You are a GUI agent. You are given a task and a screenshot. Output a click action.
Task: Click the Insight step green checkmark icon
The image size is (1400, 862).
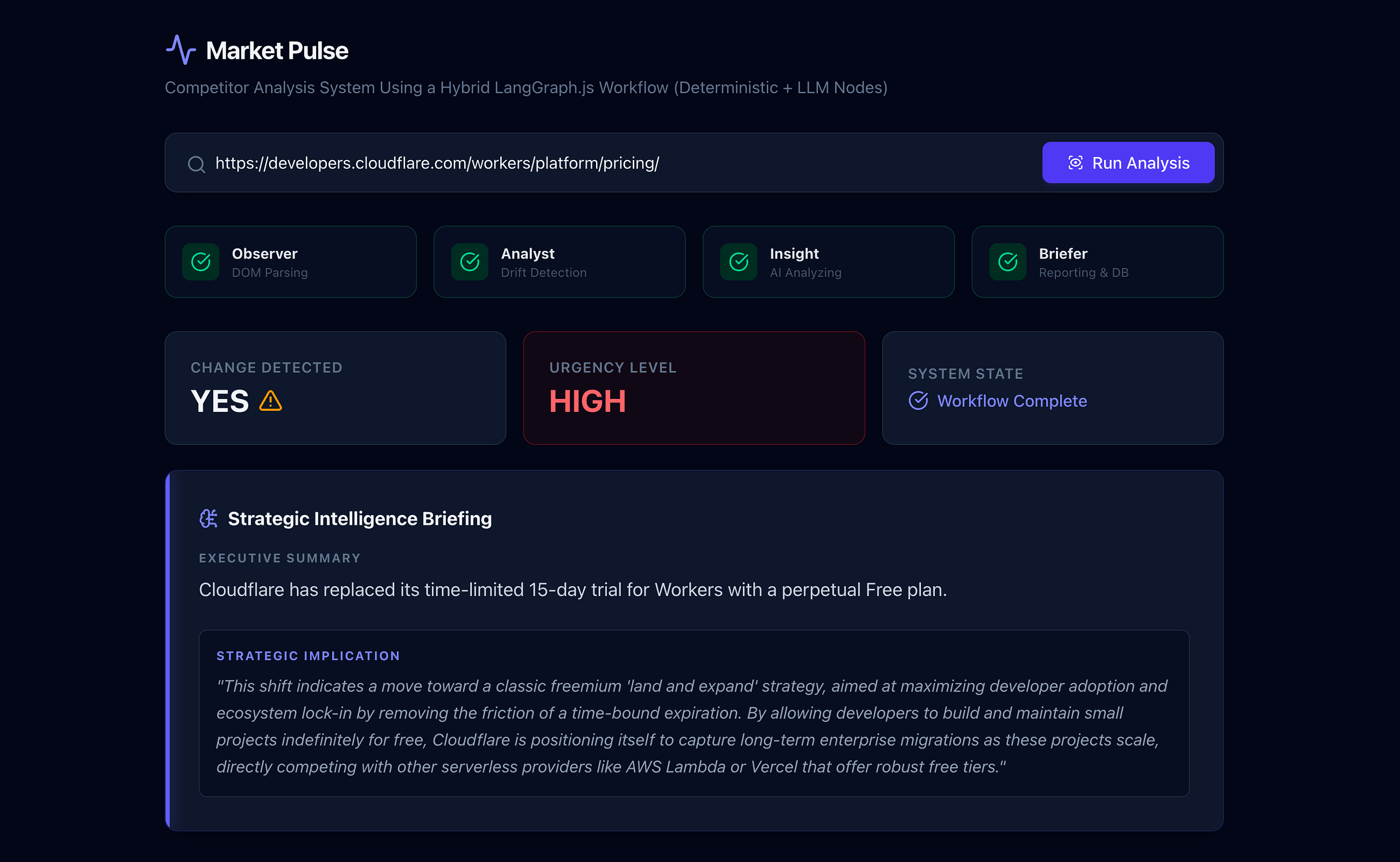point(739,262)
